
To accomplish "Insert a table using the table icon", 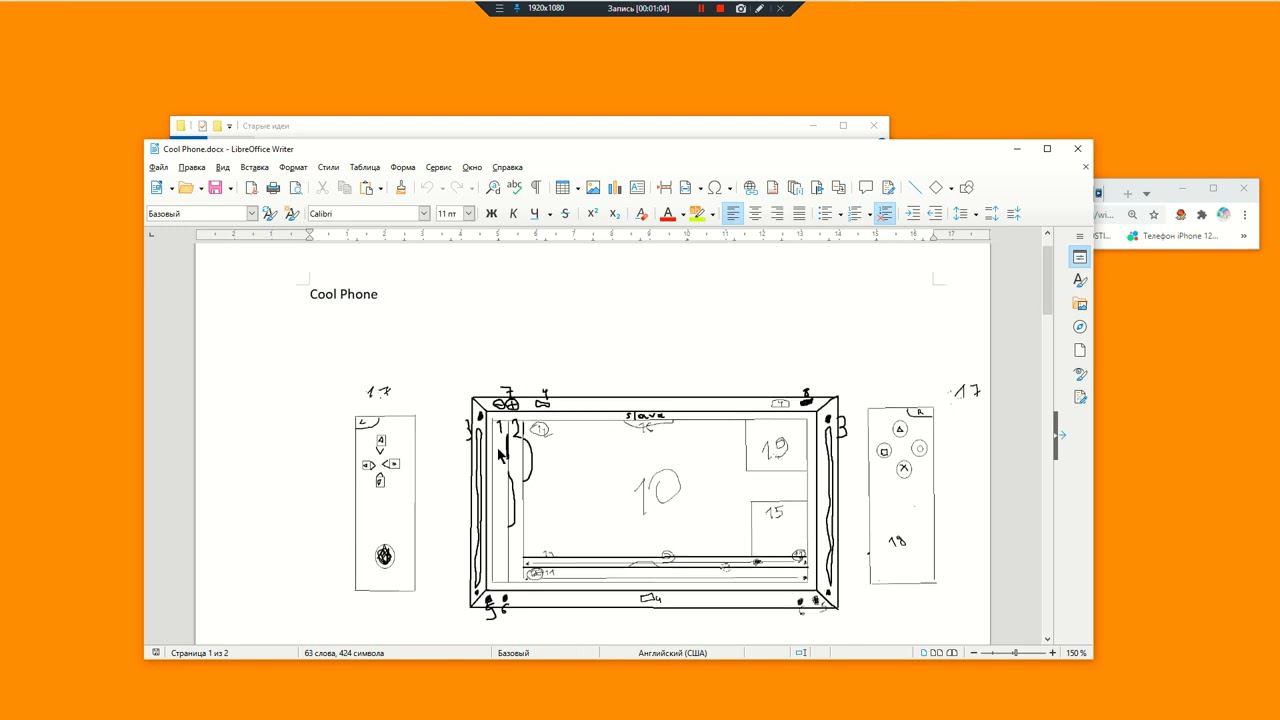I will (x=563, y=188).
